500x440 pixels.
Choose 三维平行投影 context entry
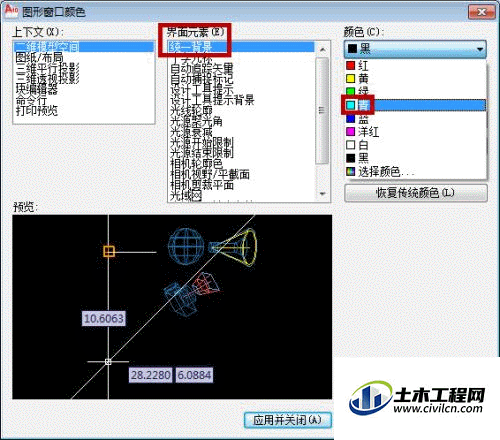47,68
